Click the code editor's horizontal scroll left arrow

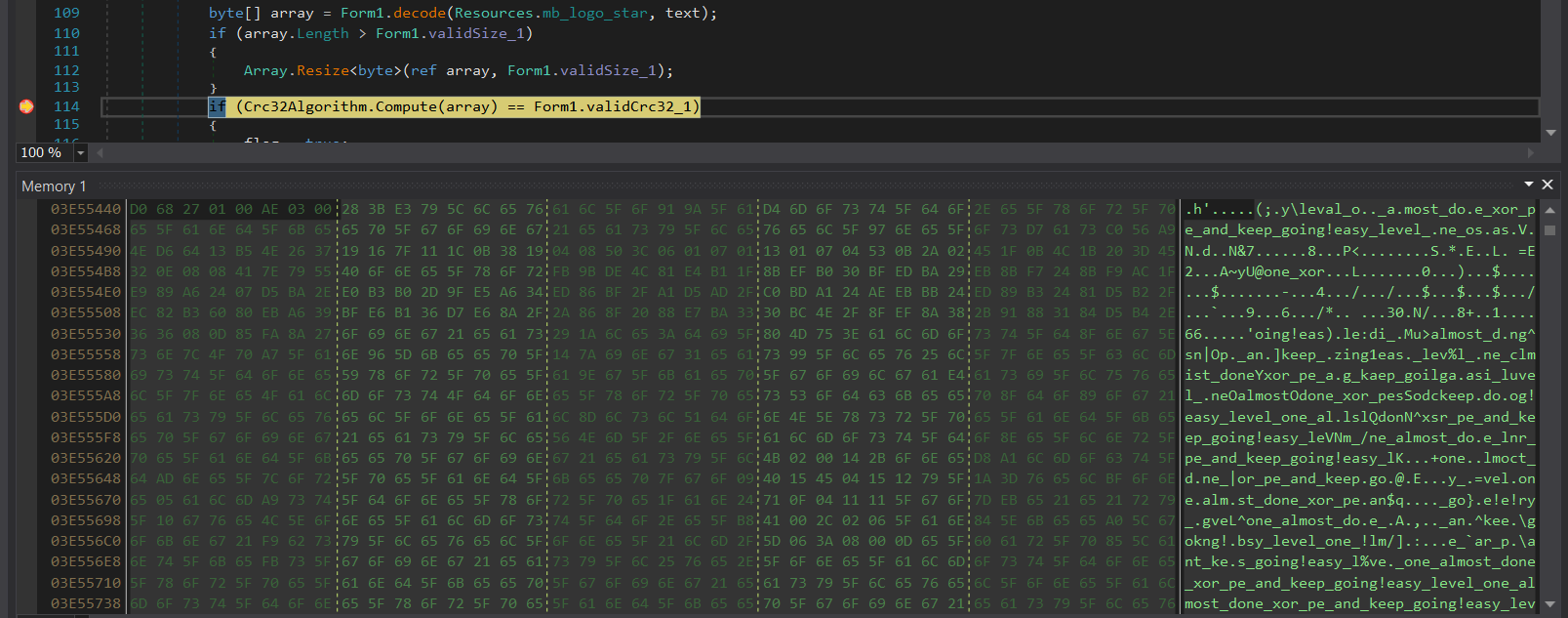point(100,152)
